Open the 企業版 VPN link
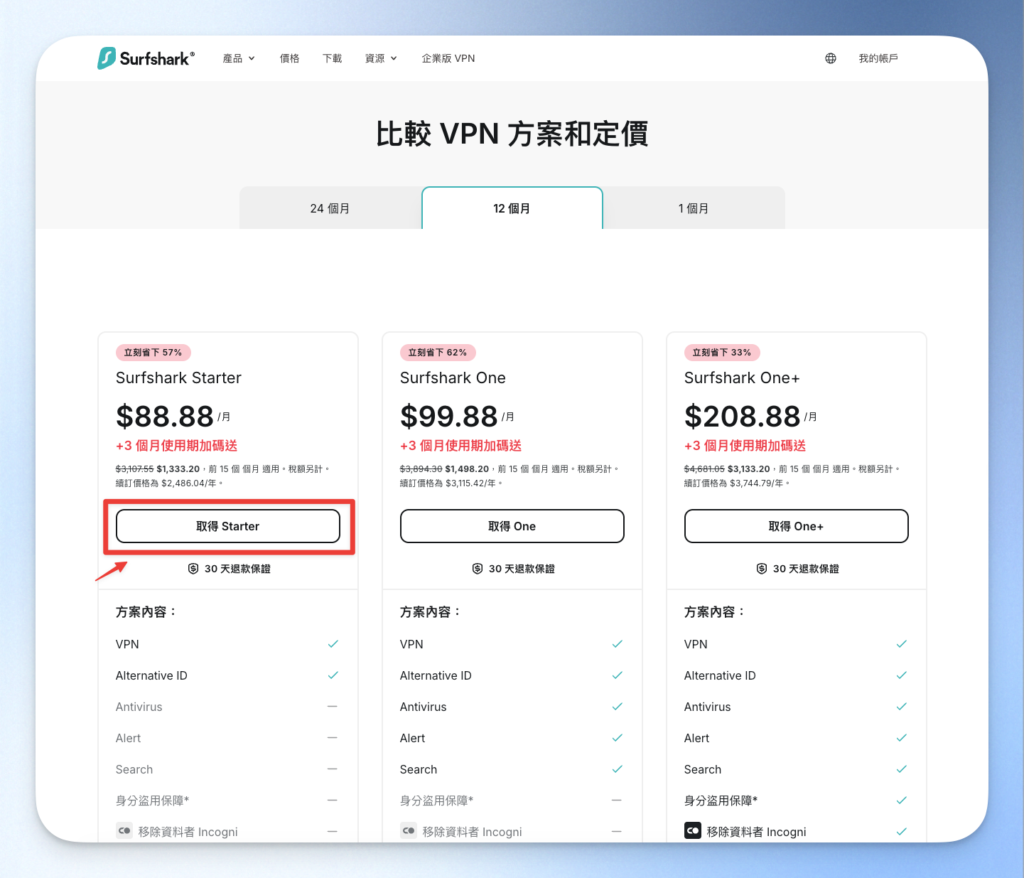 coord(448,58)
